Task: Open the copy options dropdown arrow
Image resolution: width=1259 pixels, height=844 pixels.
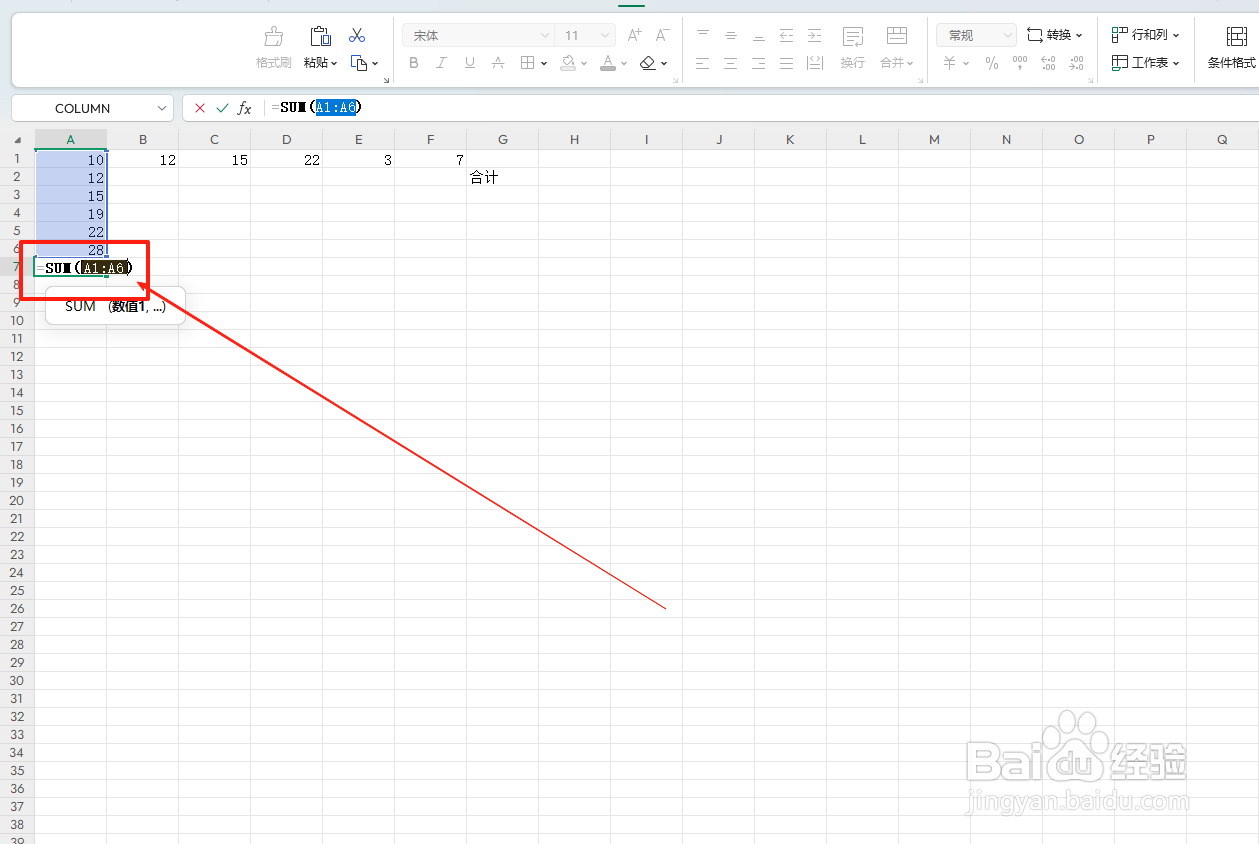Action: click(375, 63)
